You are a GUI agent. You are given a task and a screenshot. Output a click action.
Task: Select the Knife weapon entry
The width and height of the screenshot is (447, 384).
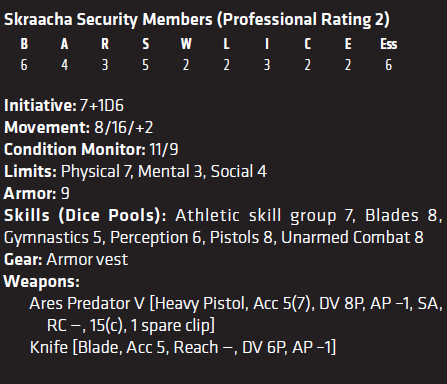(x=183, y=348)
